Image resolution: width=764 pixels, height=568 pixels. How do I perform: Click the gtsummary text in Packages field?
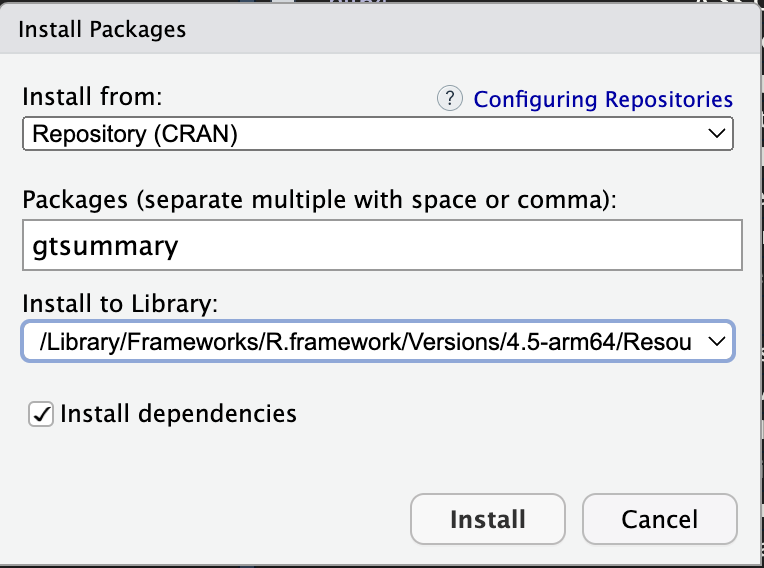pyautogui.click(x=105, y=246)
